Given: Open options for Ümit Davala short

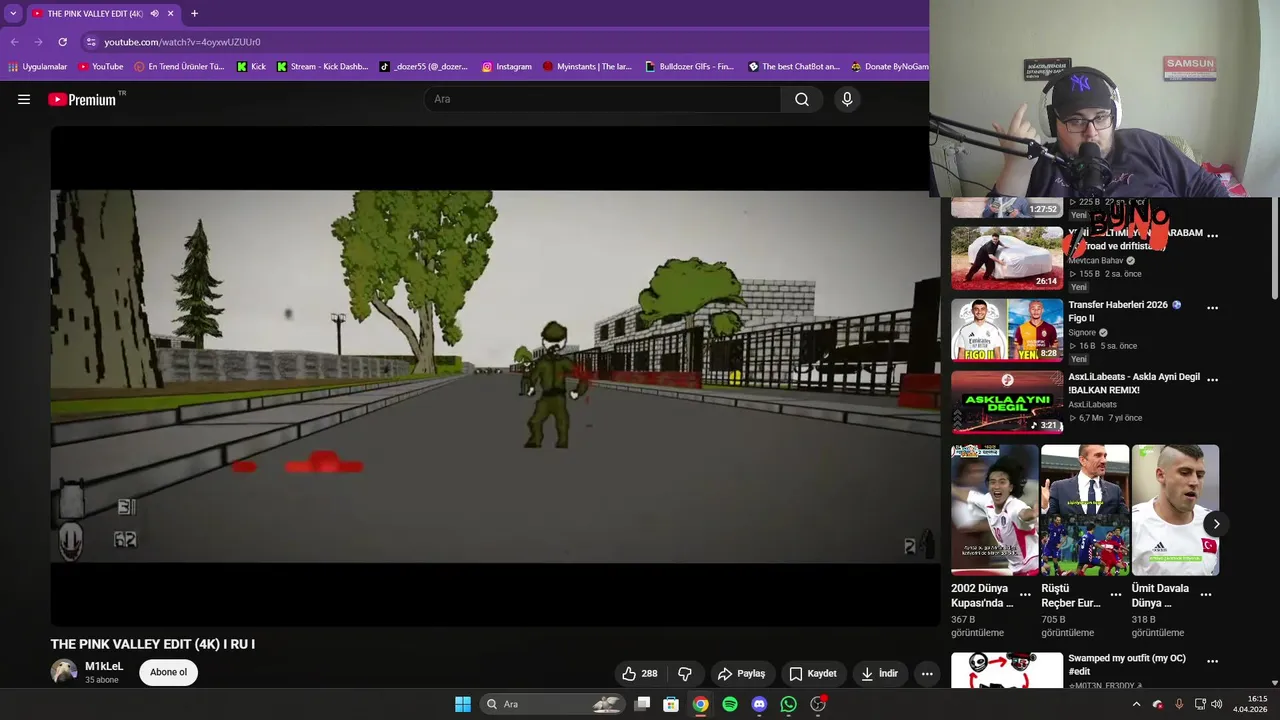Looking at the screenshot, I should [x=1206, y=594].
